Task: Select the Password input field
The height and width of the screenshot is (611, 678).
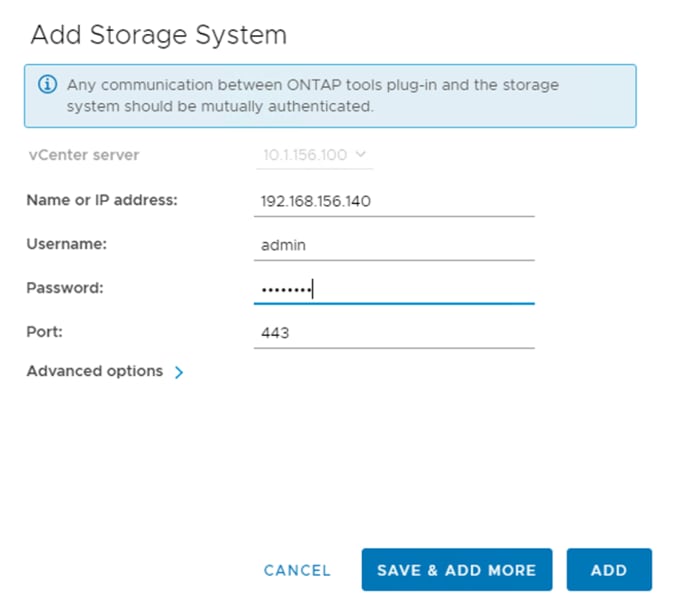Action: (394, 289)
